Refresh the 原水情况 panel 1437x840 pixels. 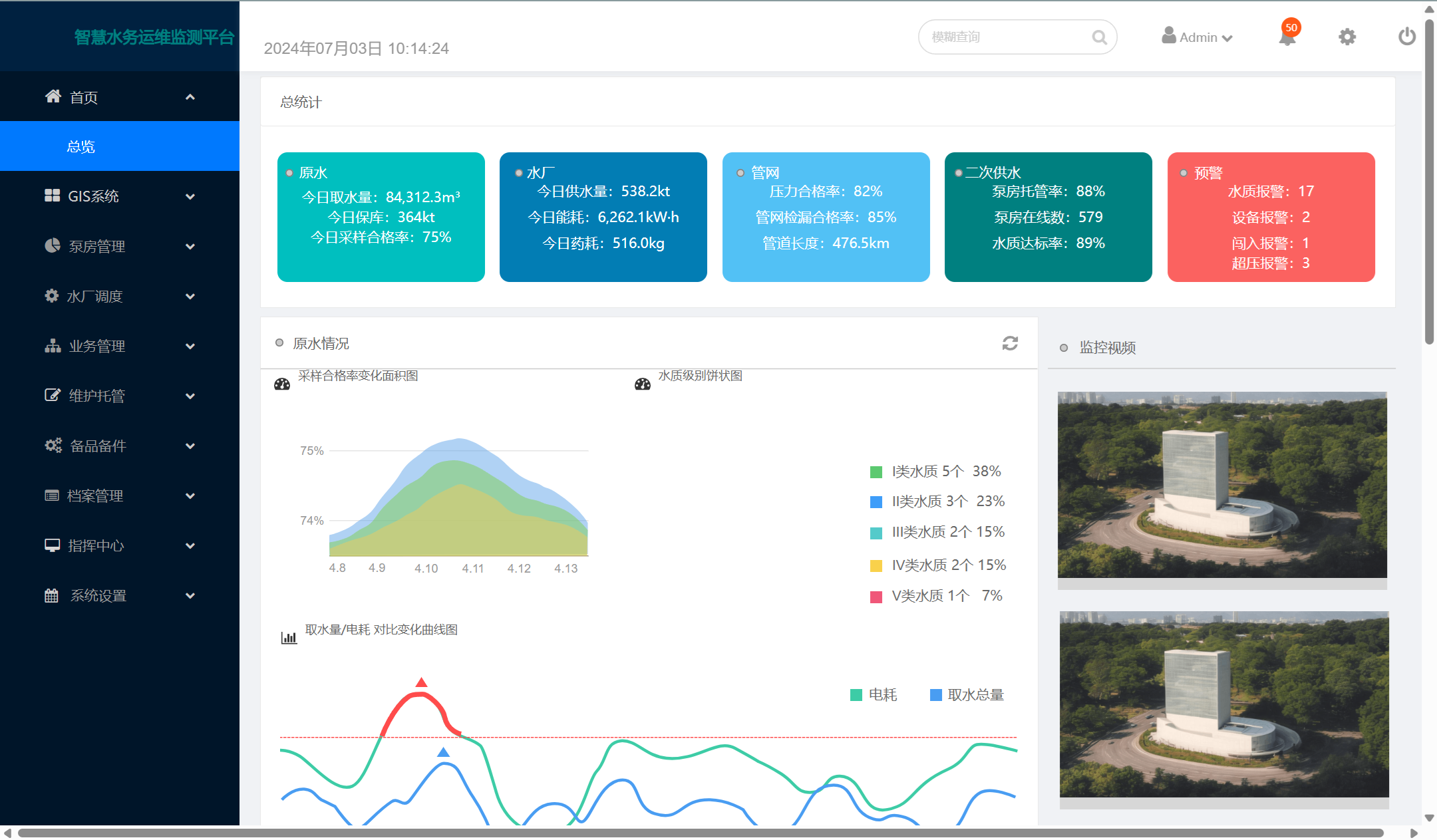(1010, 343)
